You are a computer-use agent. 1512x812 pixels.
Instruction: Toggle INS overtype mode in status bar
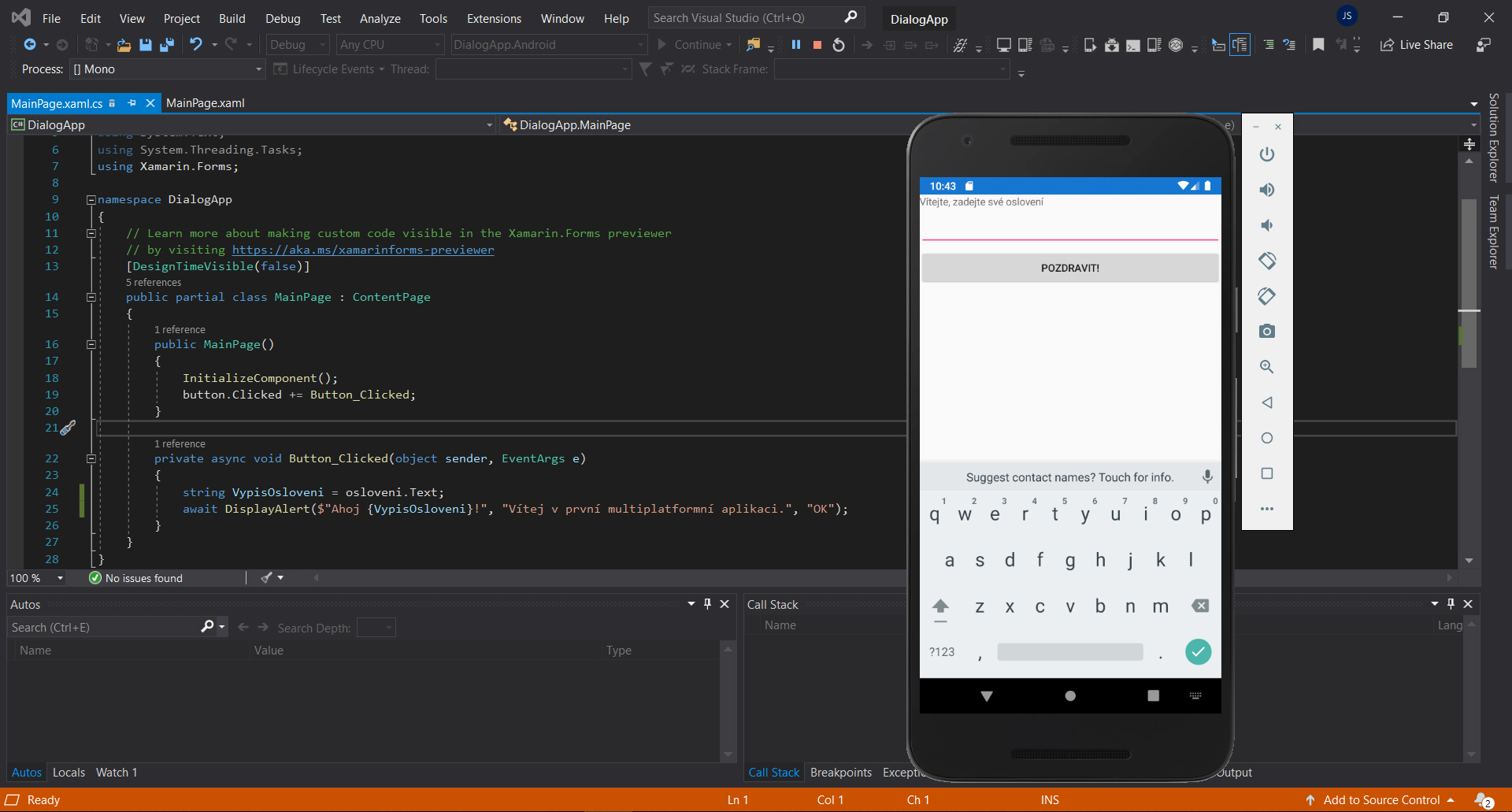coord(1050,799)
